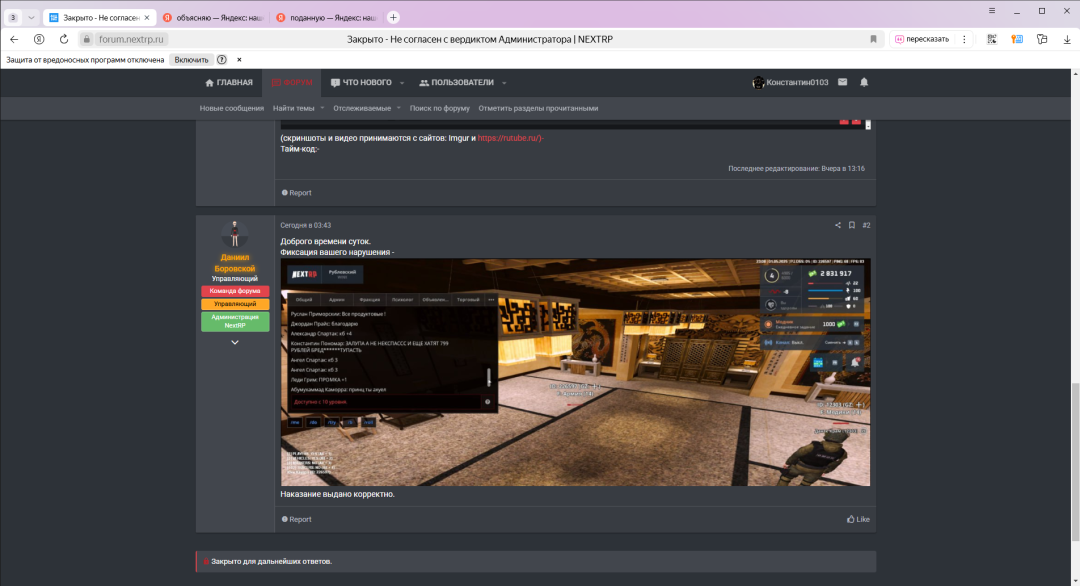Bookmark this page in the address bar
The image size is (1080, 586).
(873, 39)
